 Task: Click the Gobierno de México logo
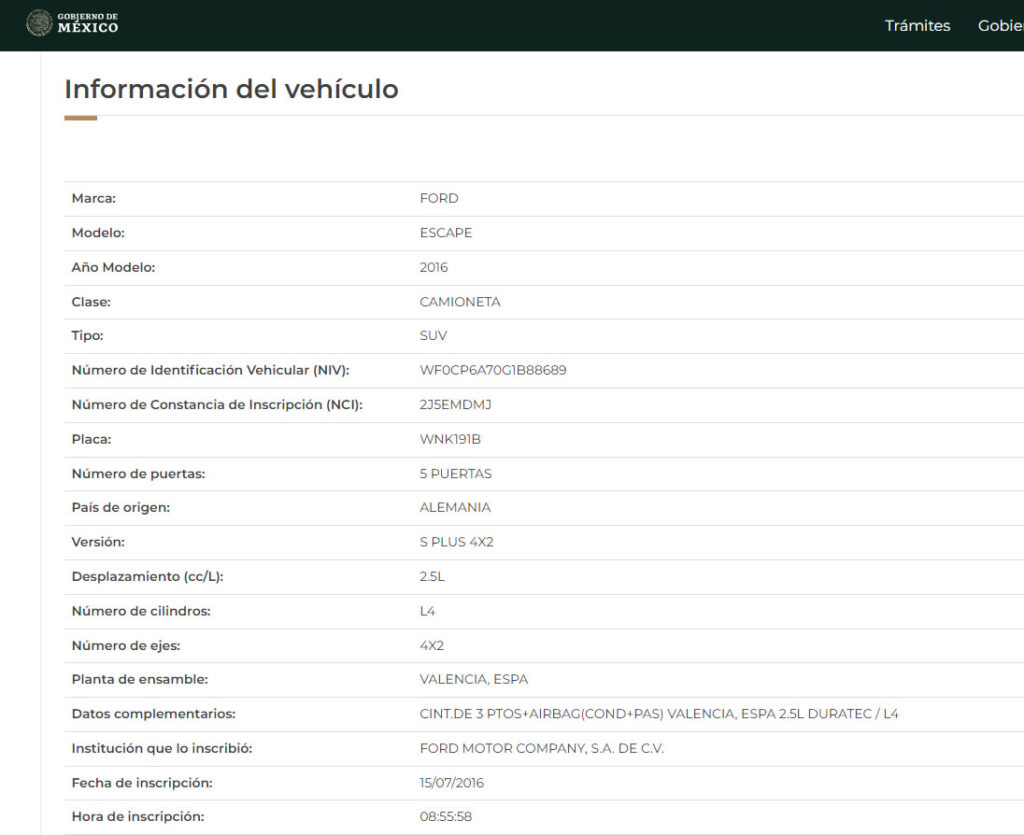pos(72,23)
